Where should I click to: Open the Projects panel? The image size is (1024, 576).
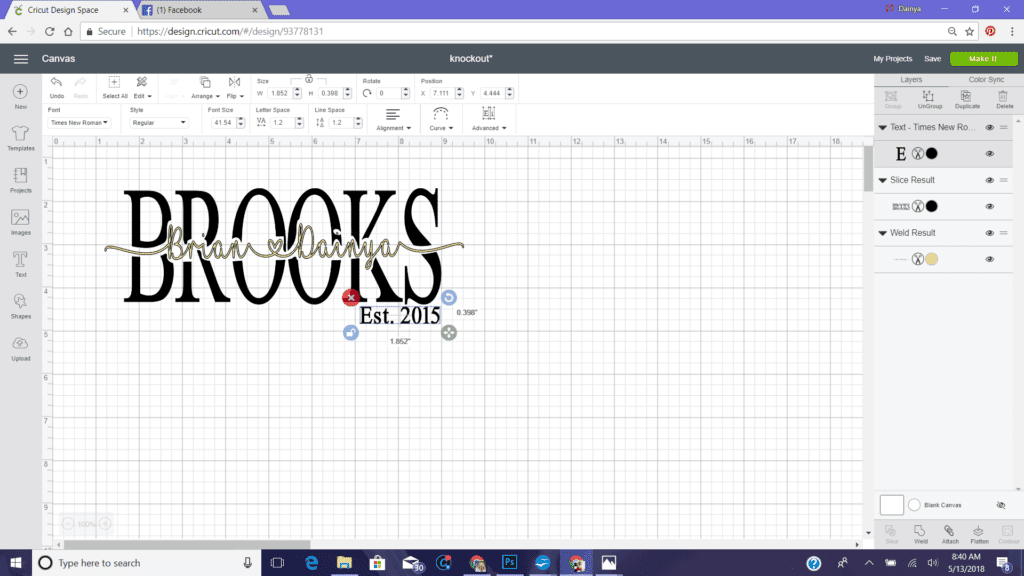[x=20, y=180]
